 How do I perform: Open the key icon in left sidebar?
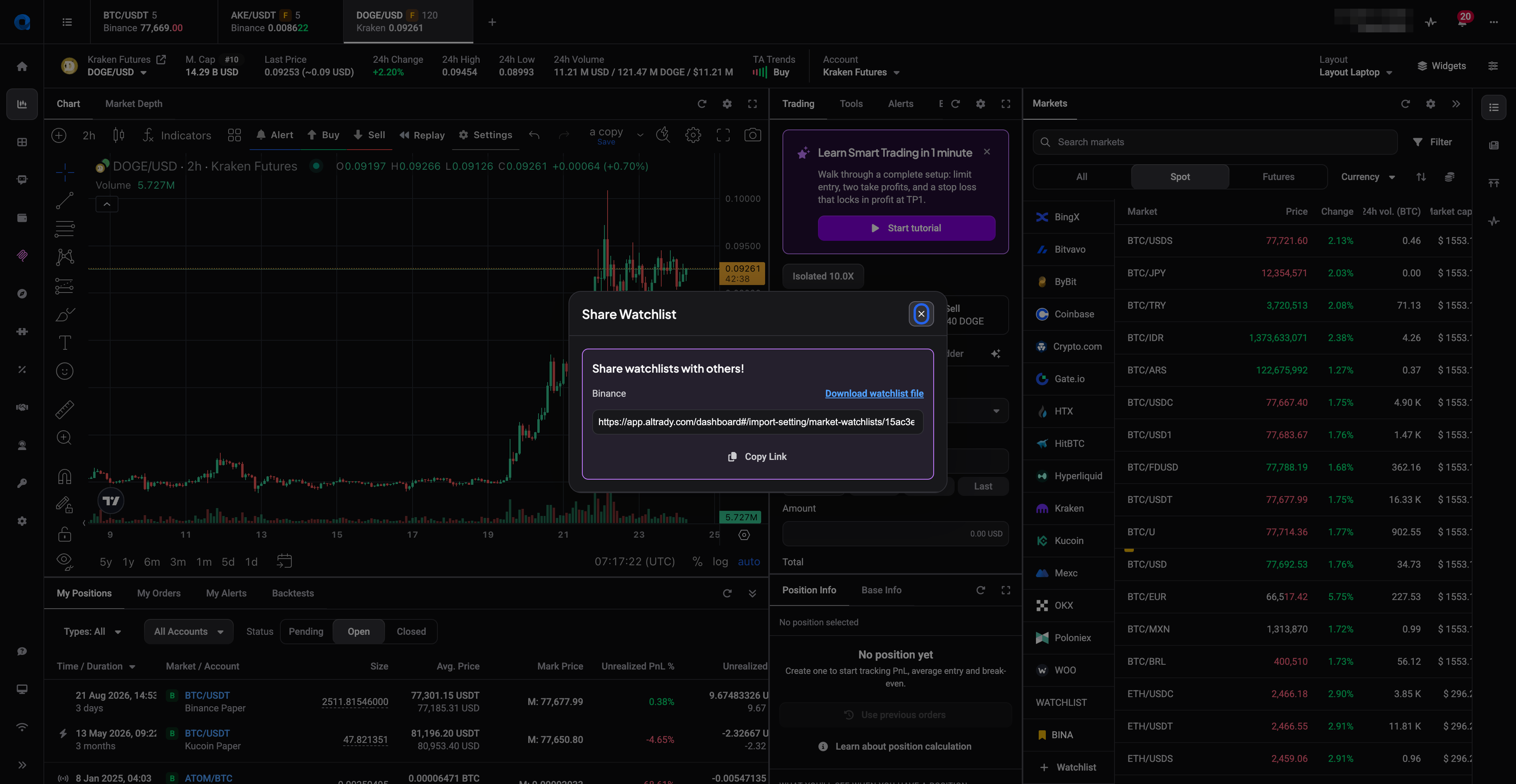tap(22, 483)
